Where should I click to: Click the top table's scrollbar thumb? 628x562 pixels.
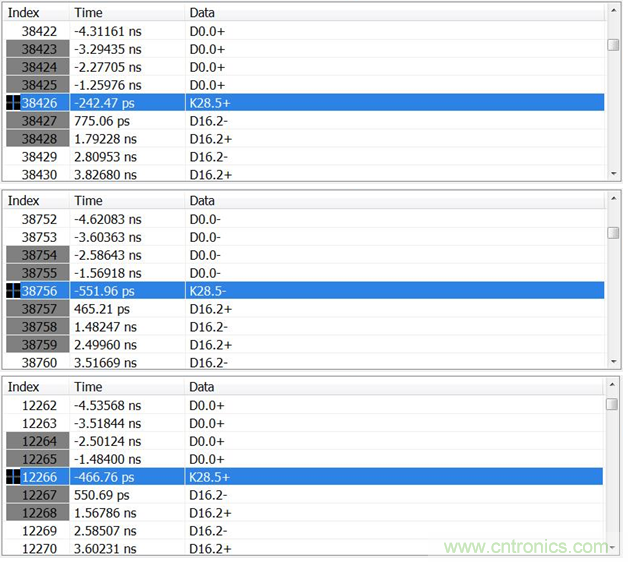click(x=613, y=45)
